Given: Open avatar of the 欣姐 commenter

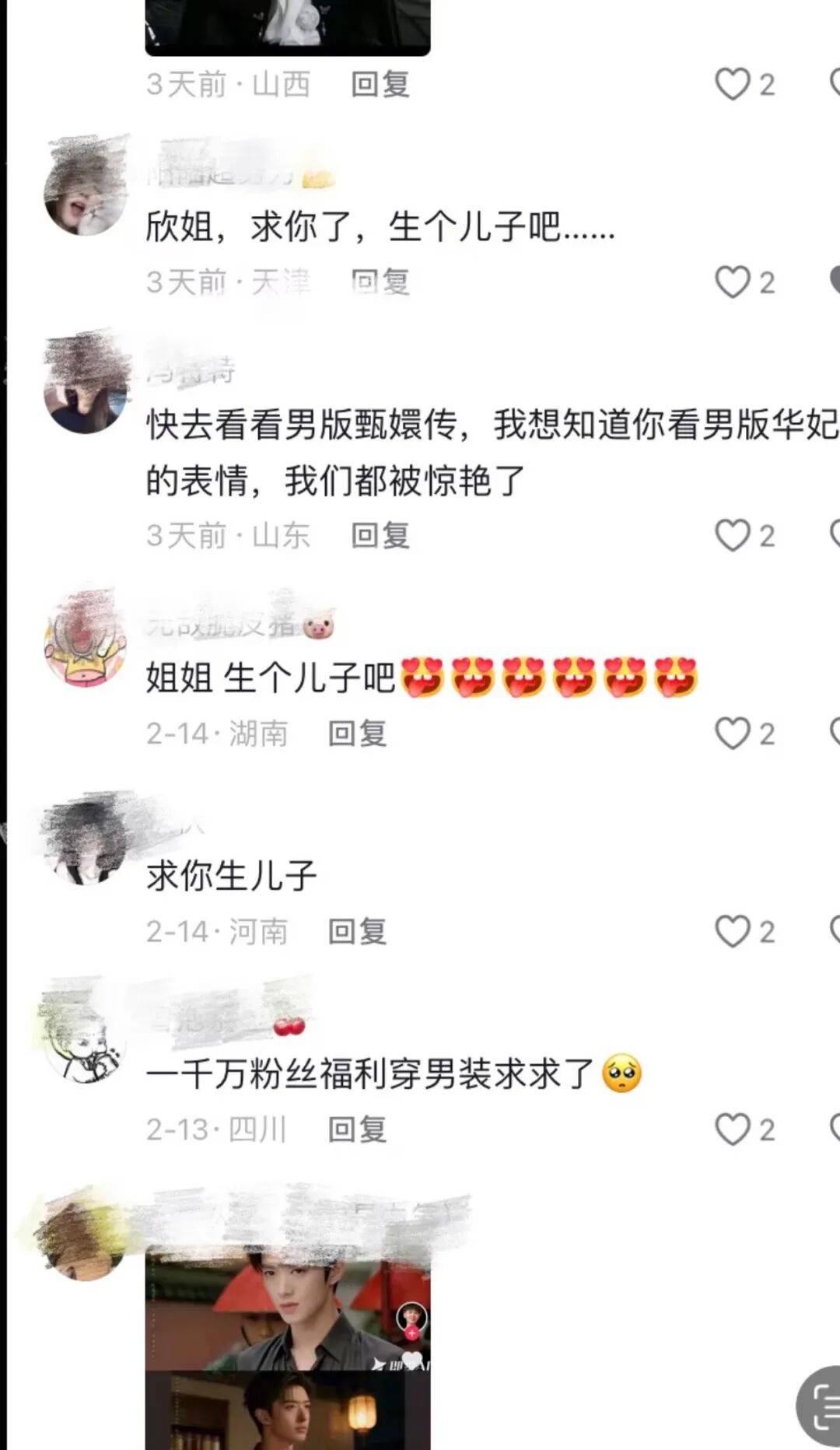Looking at the screenshot, I should (x=85, y=193).
